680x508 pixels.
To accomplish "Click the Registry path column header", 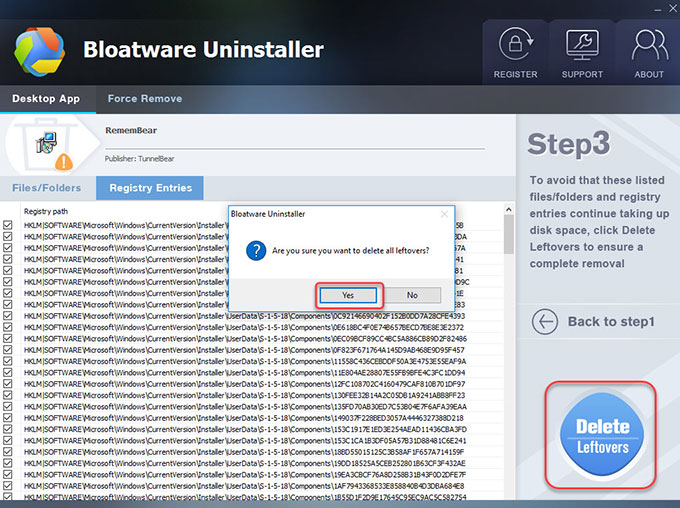I will coord(46,211).
